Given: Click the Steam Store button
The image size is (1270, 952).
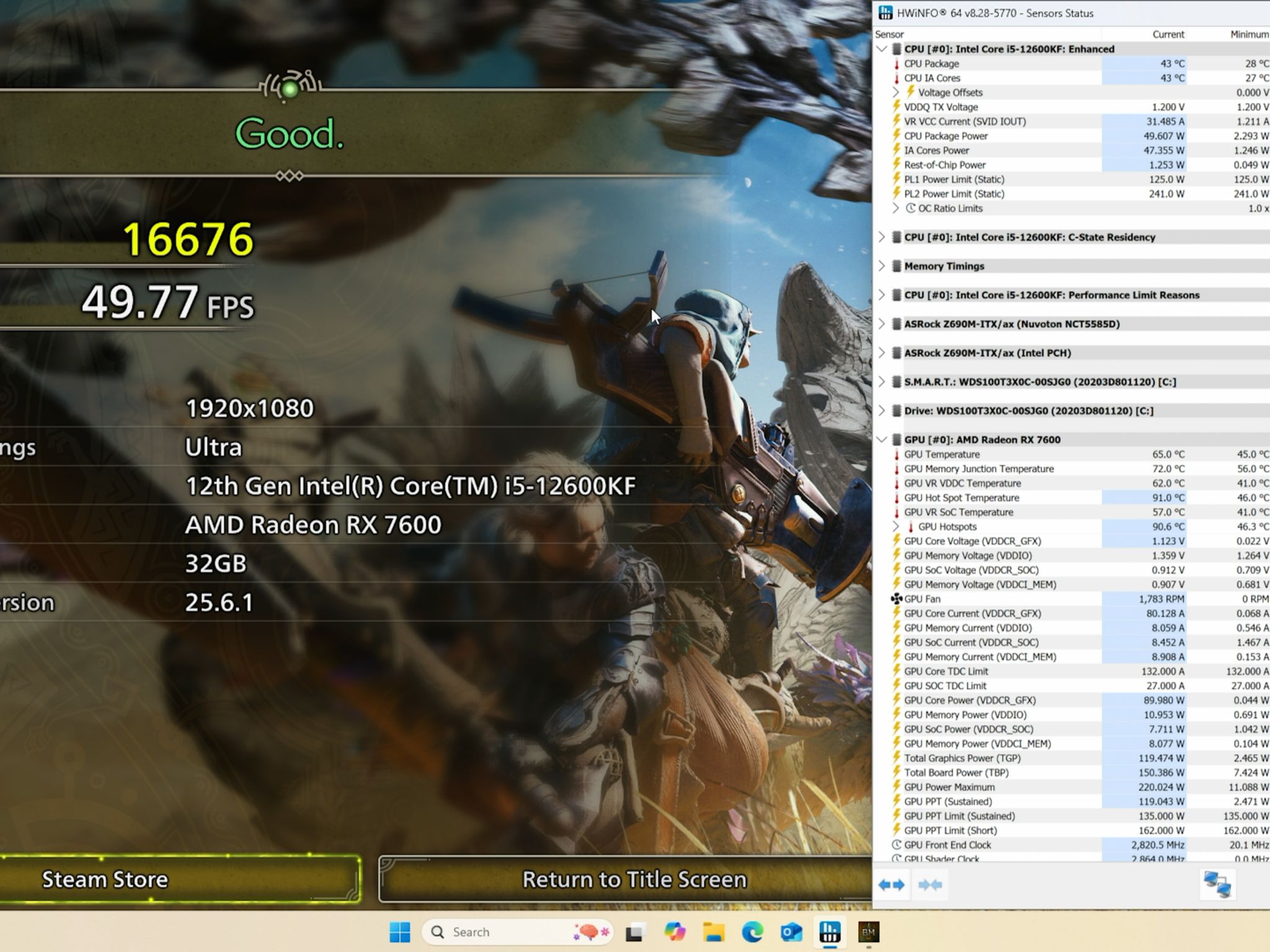Looking at the screenshot, I should [180, 879].
